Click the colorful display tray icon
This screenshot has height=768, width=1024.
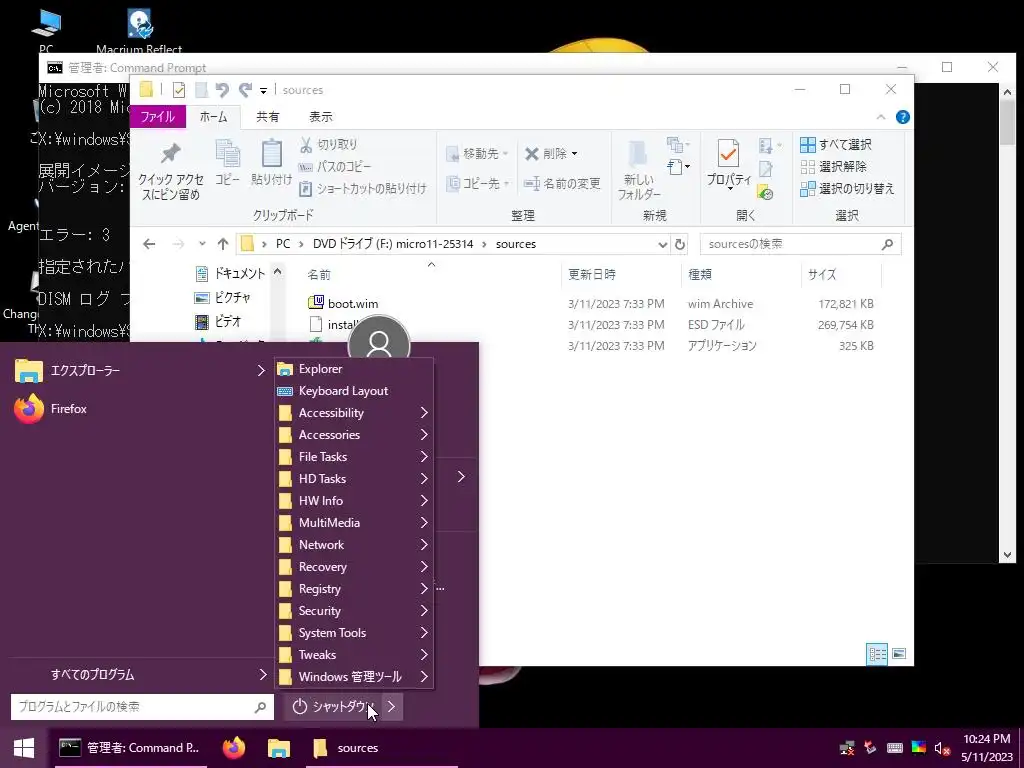click(x=918, y=748)
